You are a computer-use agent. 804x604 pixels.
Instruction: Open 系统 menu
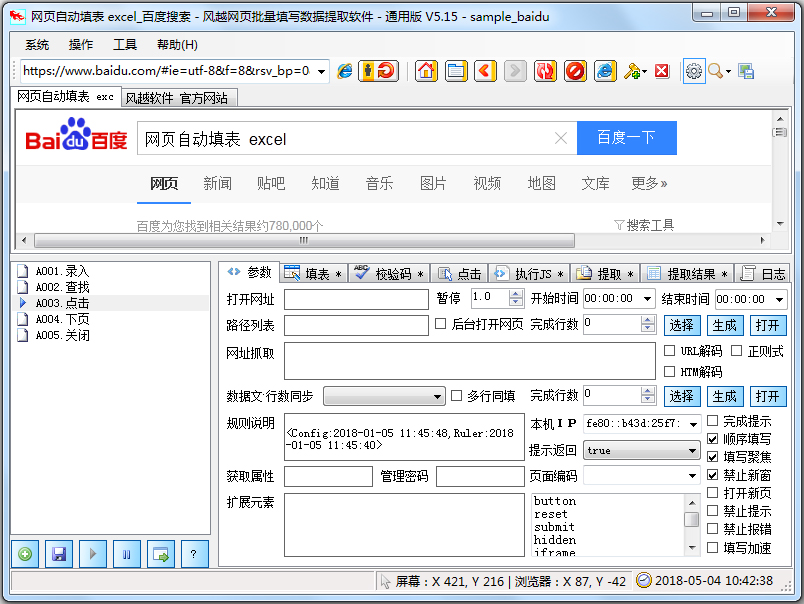tap(37, 45)
